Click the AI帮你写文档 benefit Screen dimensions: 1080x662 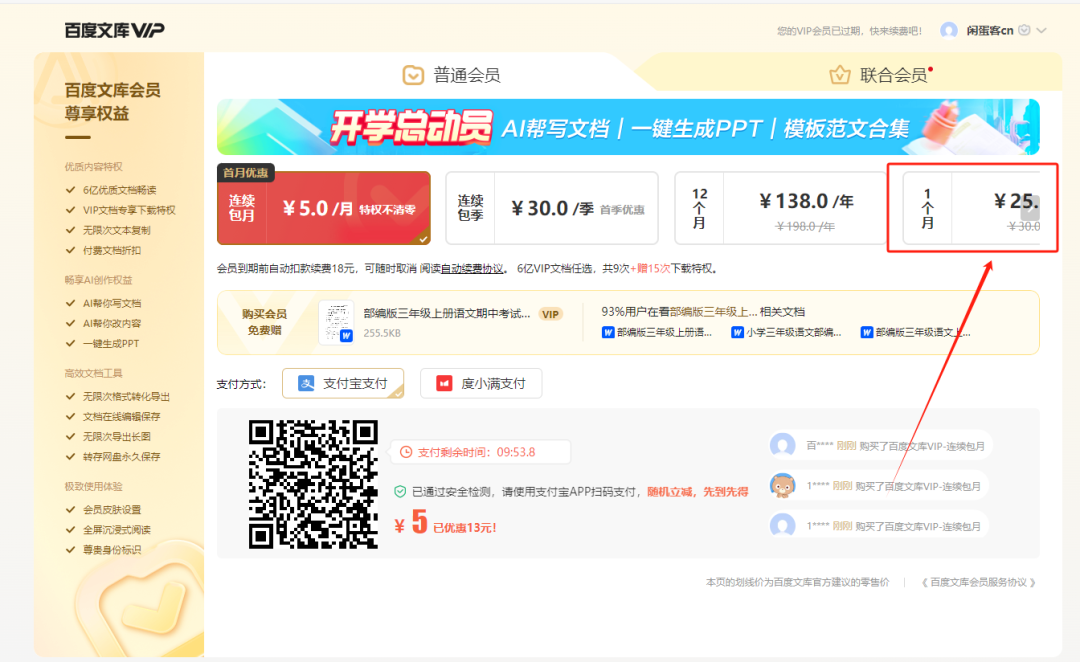click(x=112, y=303)
